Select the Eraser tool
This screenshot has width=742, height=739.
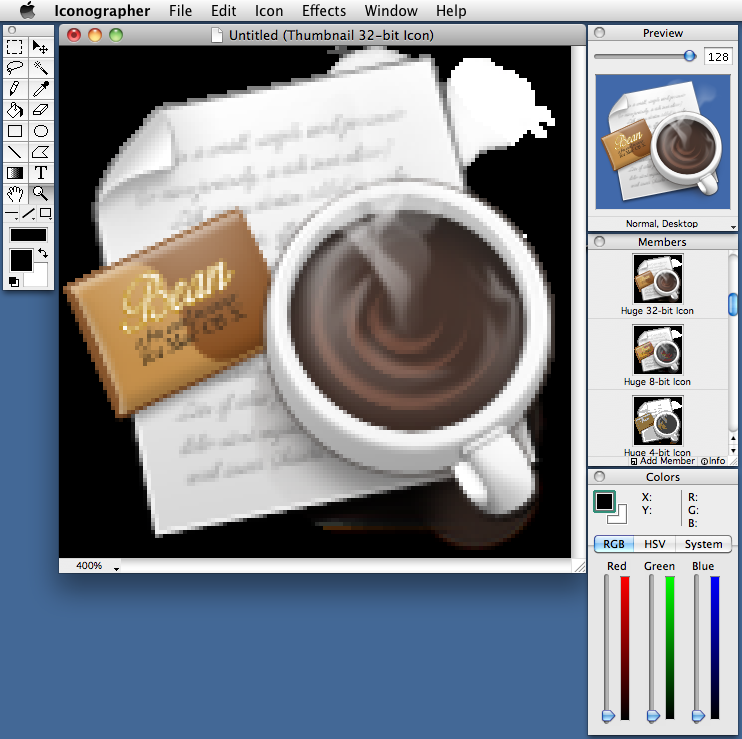tap(41, 110)
